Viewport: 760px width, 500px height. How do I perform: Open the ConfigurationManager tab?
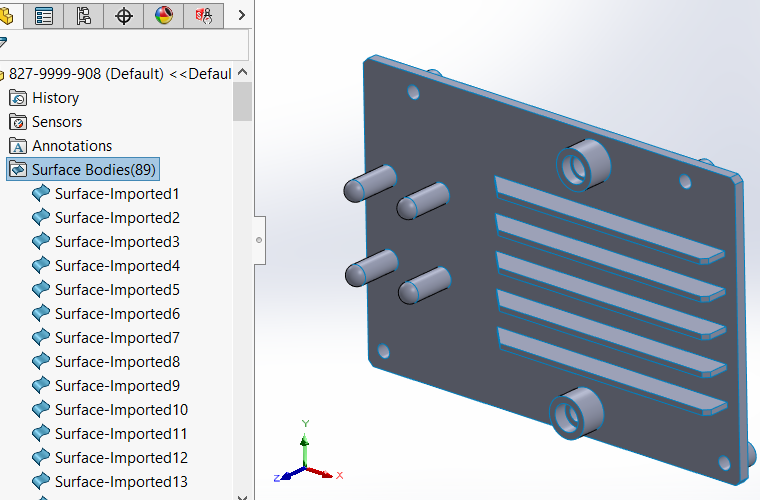[83, 16]
